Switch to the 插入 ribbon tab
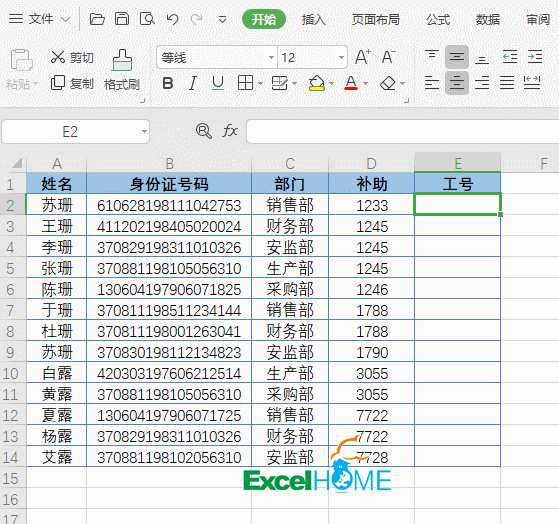Viewport: 559px width, 524px height. pos(314,19)
